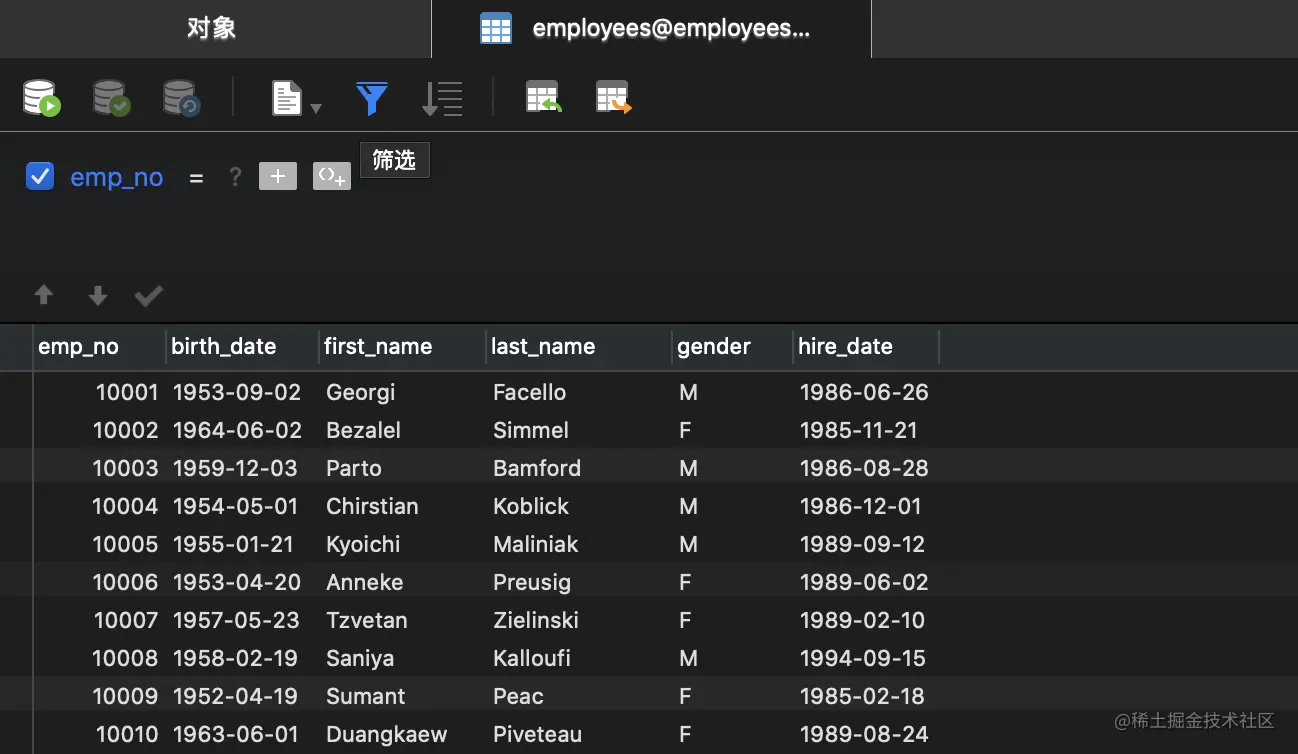
Task: Select the employees@employees table tab
Action: 651,29
